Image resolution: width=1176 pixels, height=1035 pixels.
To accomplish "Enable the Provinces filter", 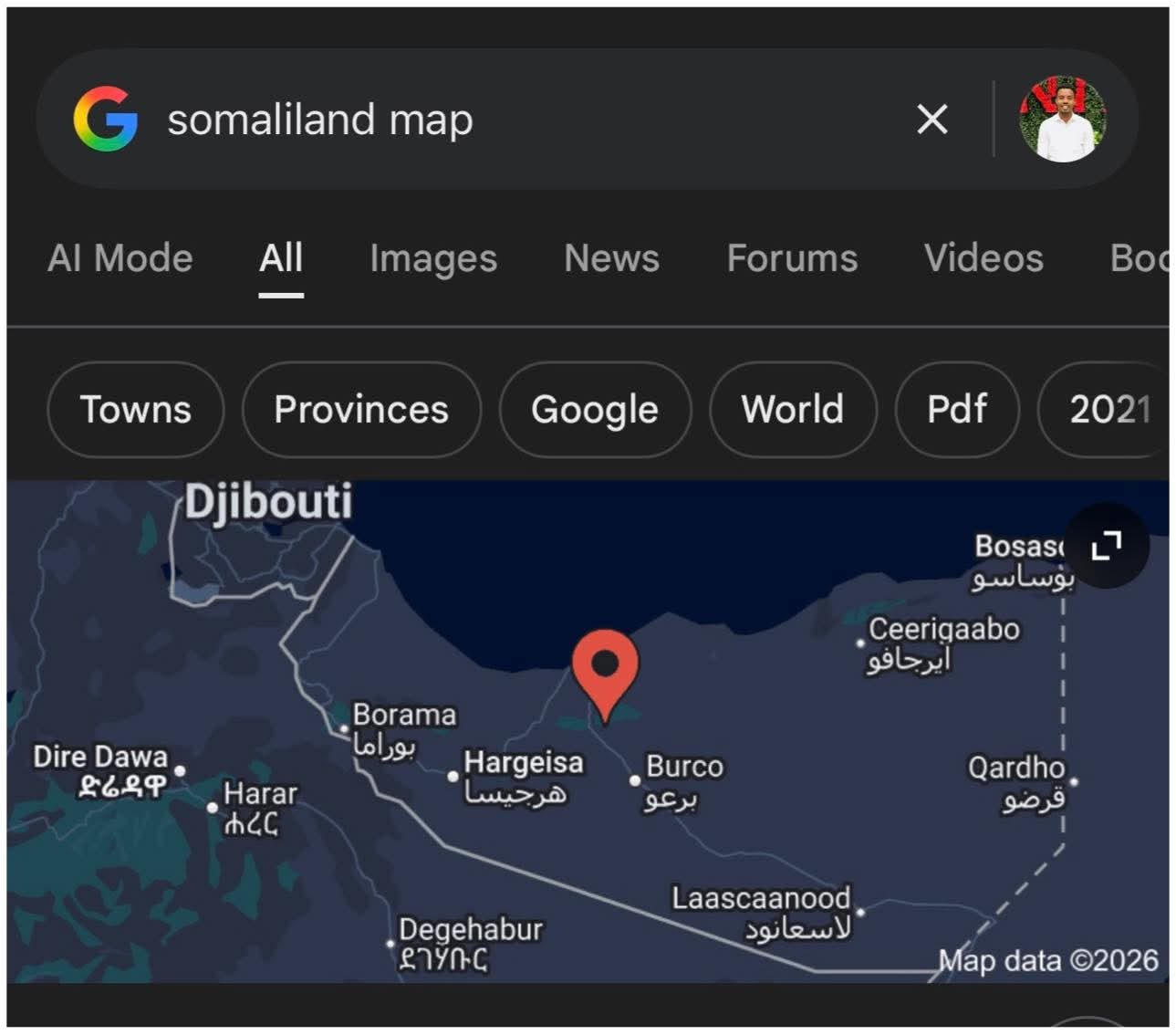I will pos(361,410).
